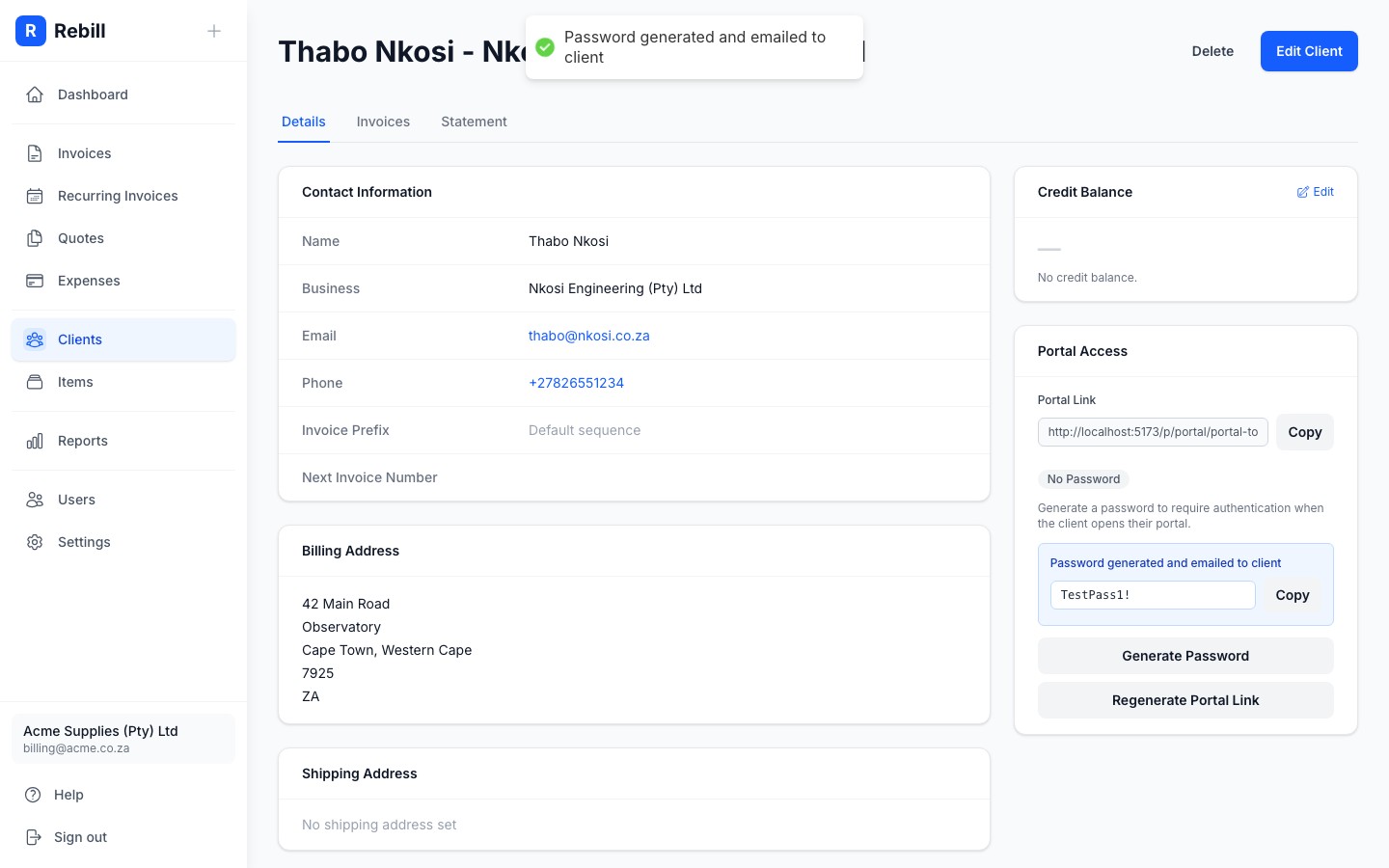Edit the Credit Balance
The height and width of the screenshot is (868, 1389).
tap(1315, 192)
